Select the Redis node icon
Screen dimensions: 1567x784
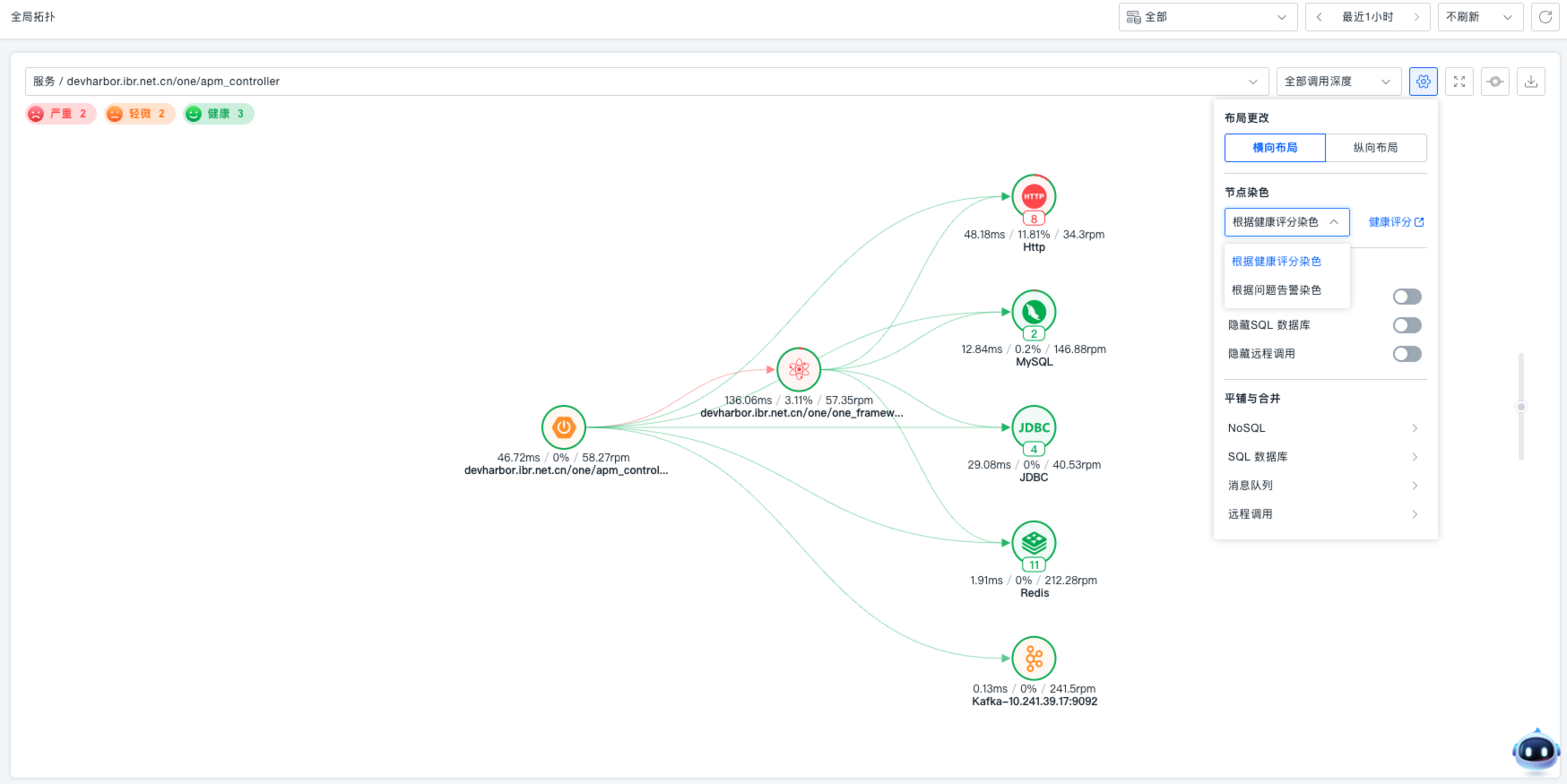[x=1034, y=542]
